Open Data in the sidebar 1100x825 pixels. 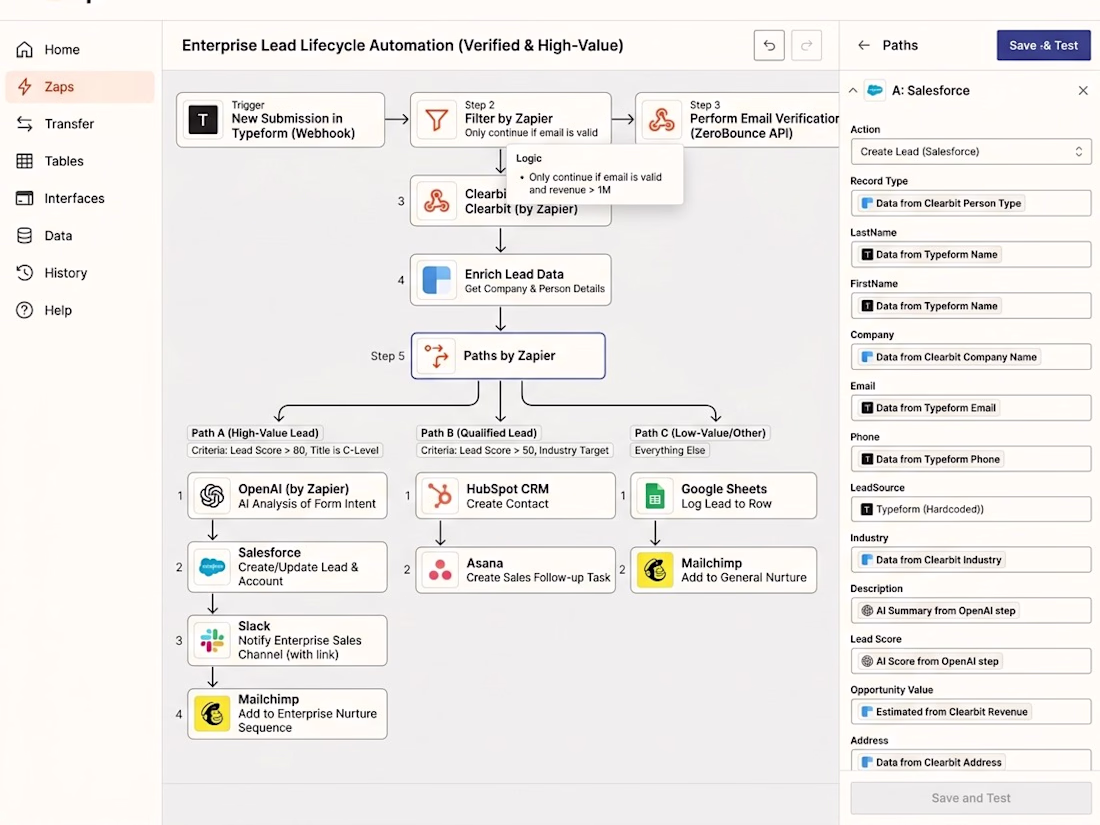click(x=79, y=236)
